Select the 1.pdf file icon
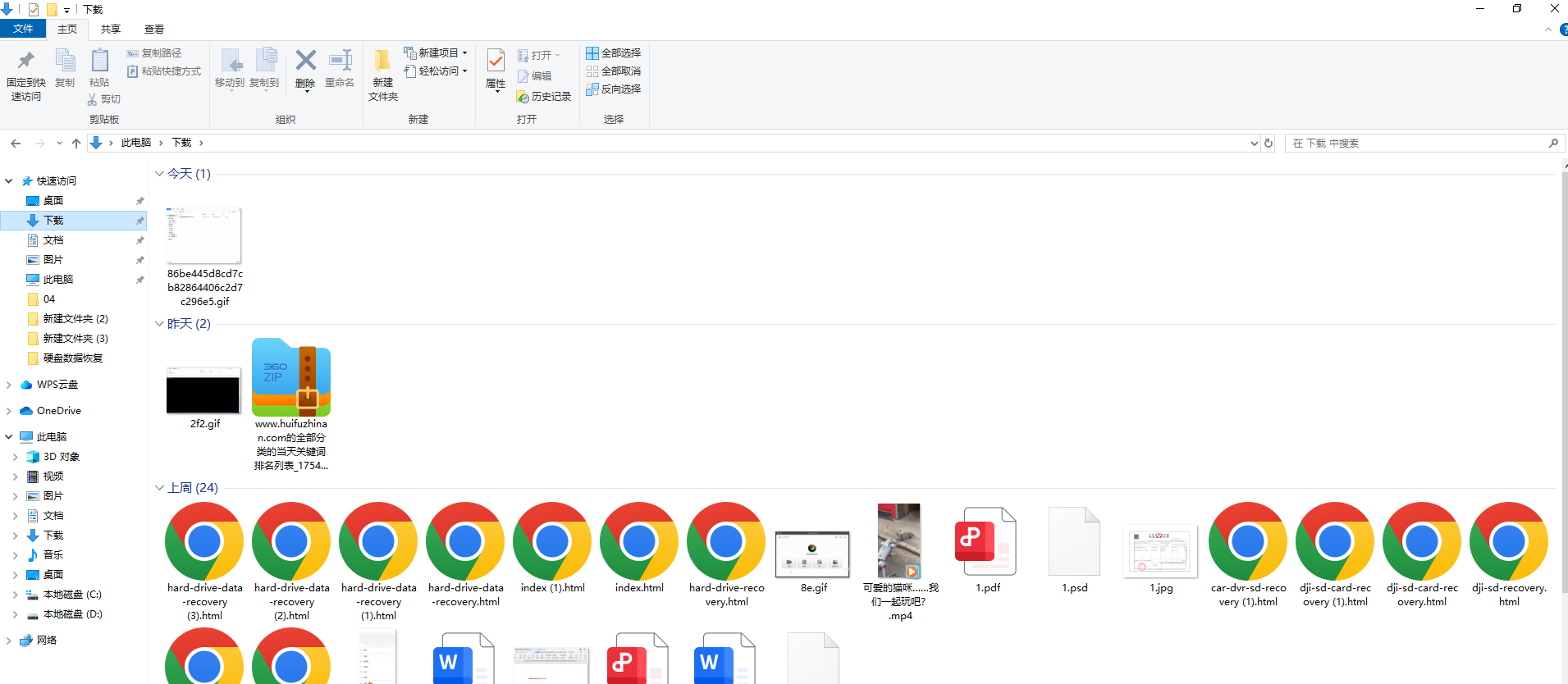Screen dimensions: 1568x684 pos(987,541)
